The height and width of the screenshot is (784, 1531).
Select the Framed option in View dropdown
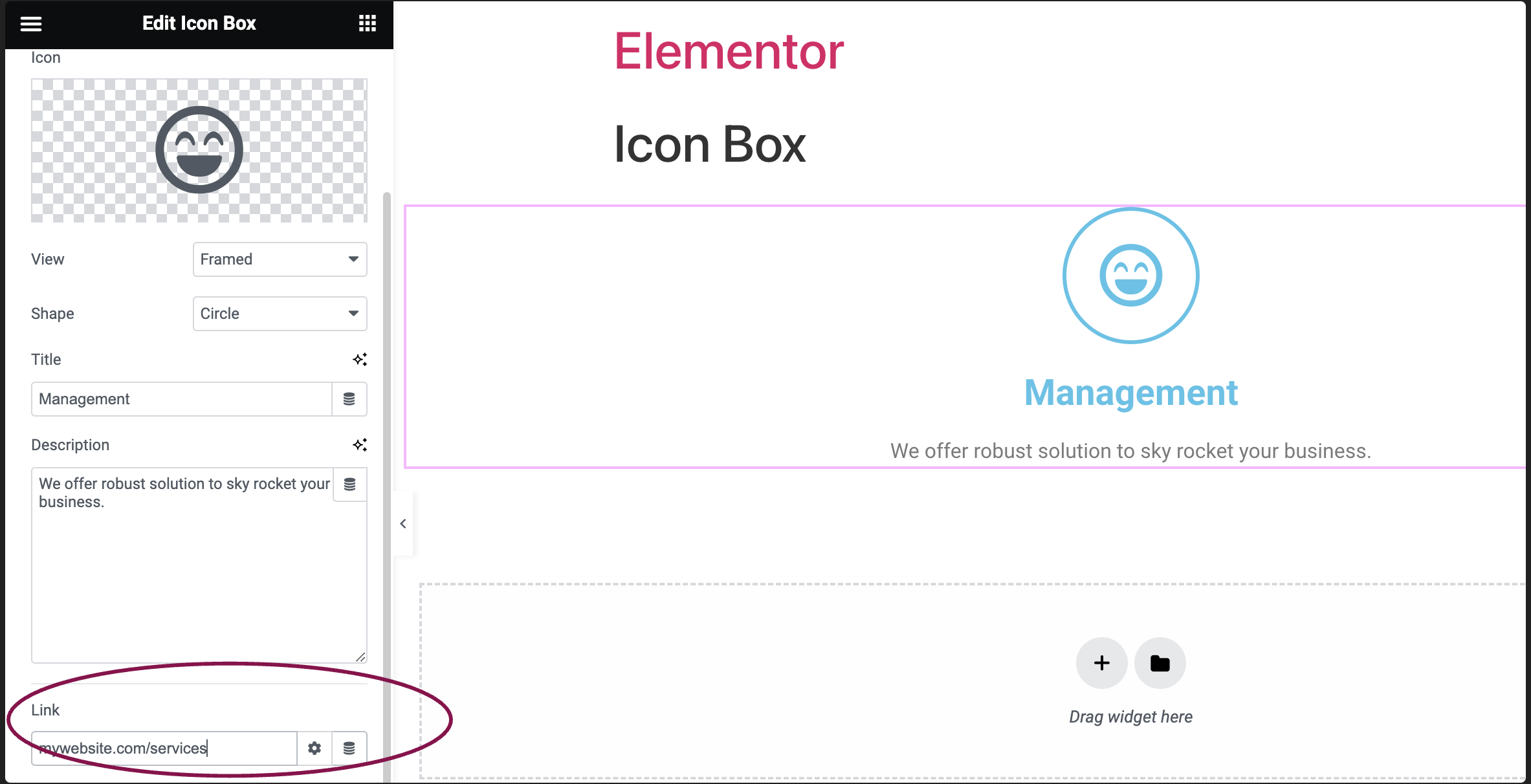pyautogui.click(x=280, y=260)
